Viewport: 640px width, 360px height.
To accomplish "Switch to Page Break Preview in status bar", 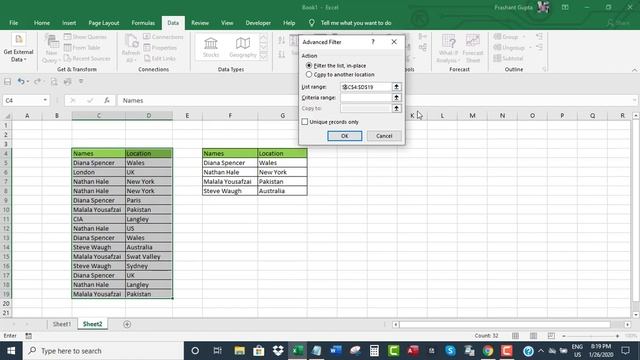I will (x=551, y=336).
